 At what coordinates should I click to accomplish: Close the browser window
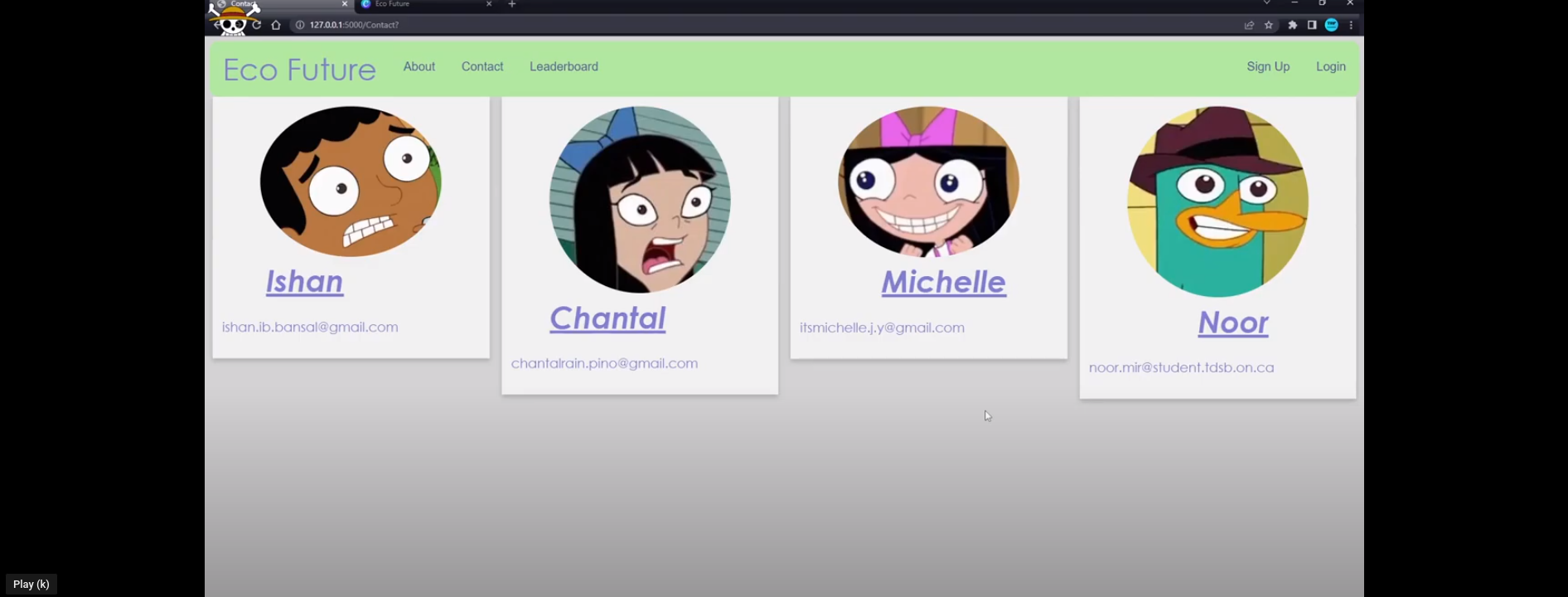pos(1350,3)
